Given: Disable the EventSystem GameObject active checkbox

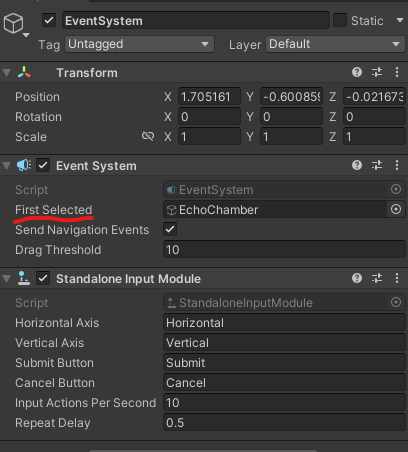Looking at the screenshot, I should coord(49,21).
